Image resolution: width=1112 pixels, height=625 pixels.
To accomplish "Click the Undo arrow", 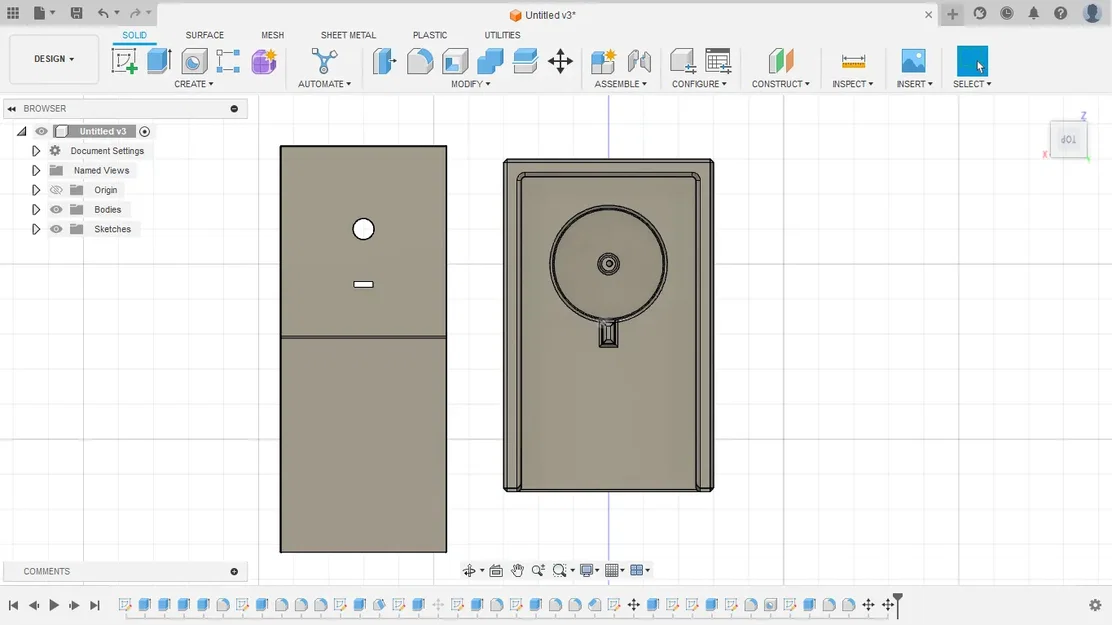I will [103, 13].
